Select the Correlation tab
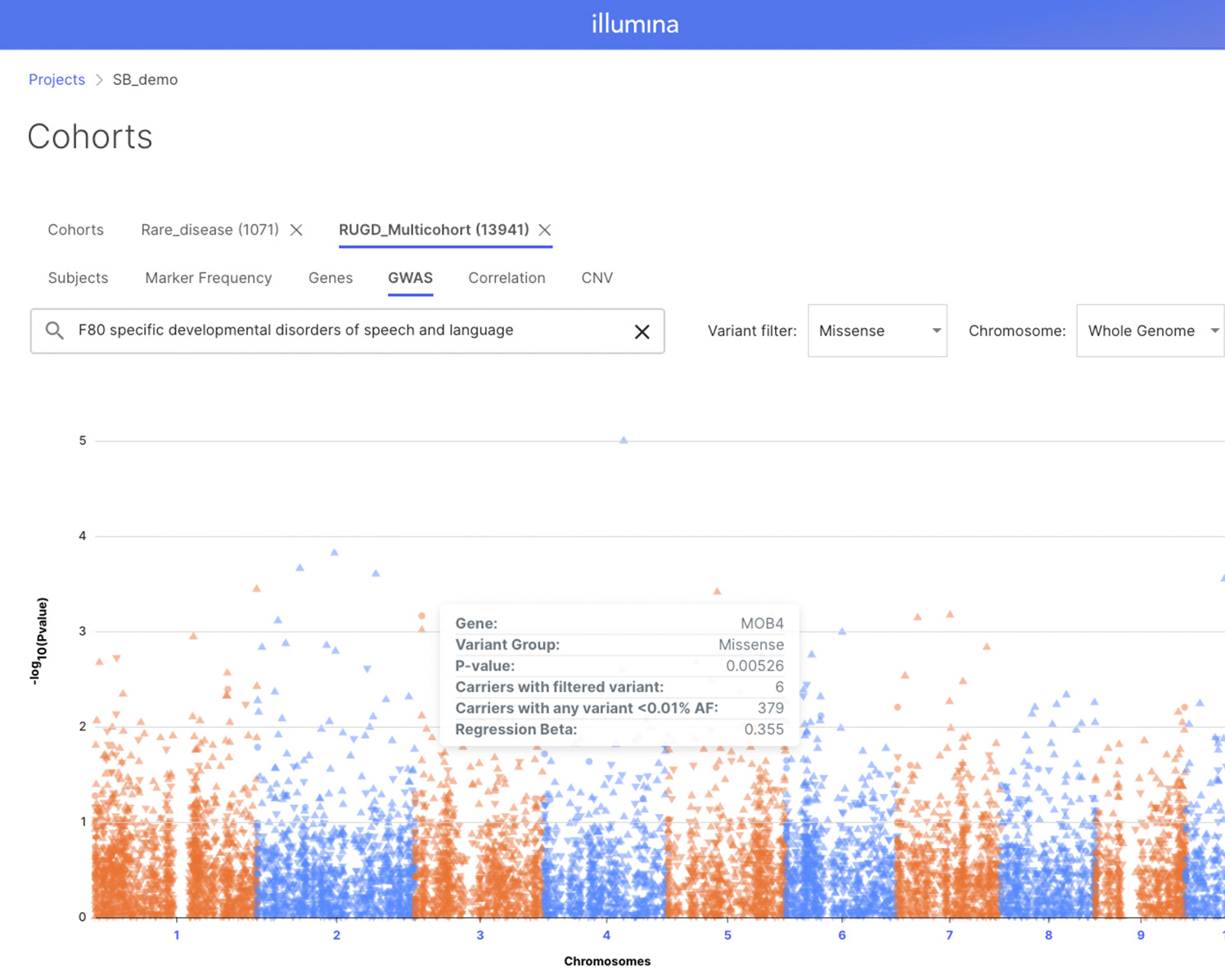This screenshot has width=1225, height=980. (x=507, y=278)
